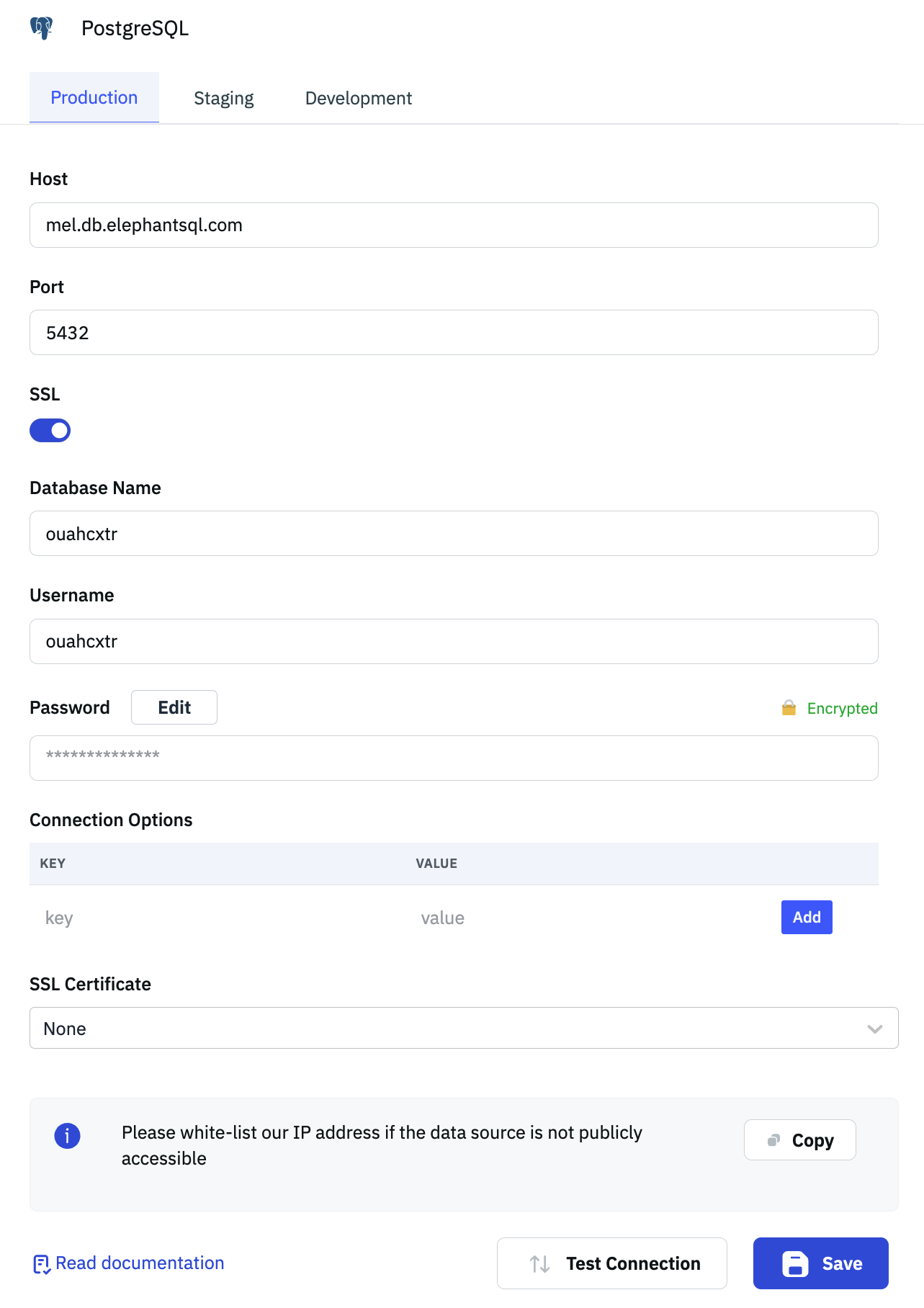Add a new connection option
The image size is (924, 1308).
pyautogui.click(x=806, y=917)
